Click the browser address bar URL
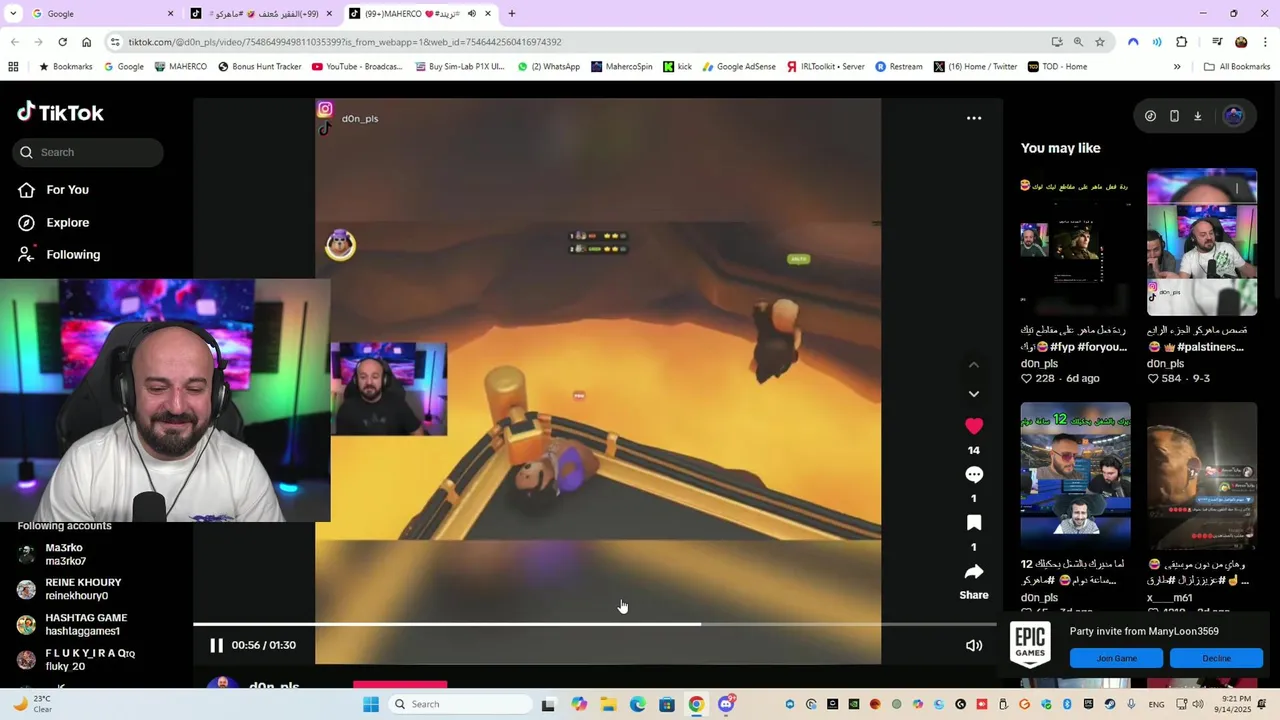Screen dimensions: 1280x720 pos(345,42)
